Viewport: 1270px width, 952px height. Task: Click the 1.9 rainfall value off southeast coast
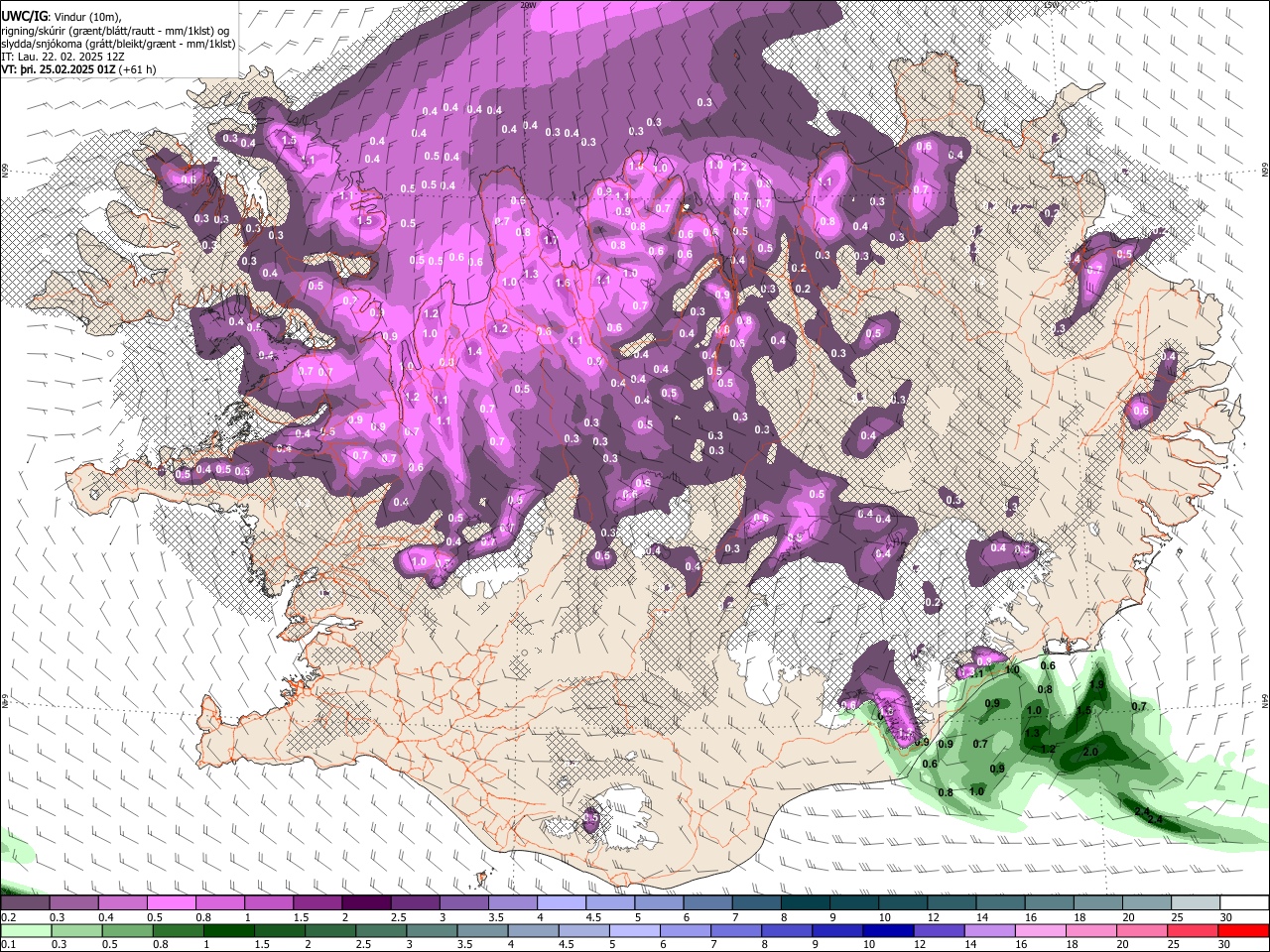1097,684
